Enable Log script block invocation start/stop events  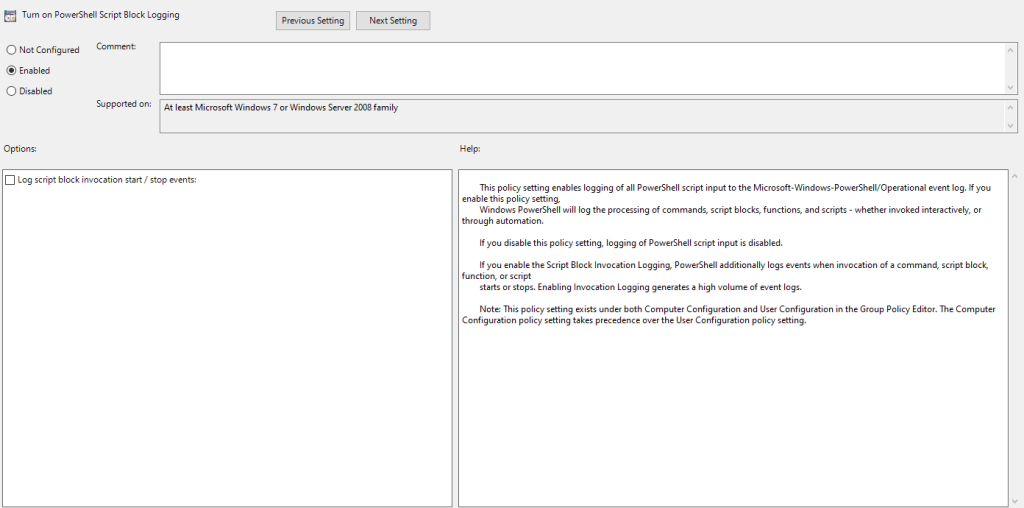(10, 180)
